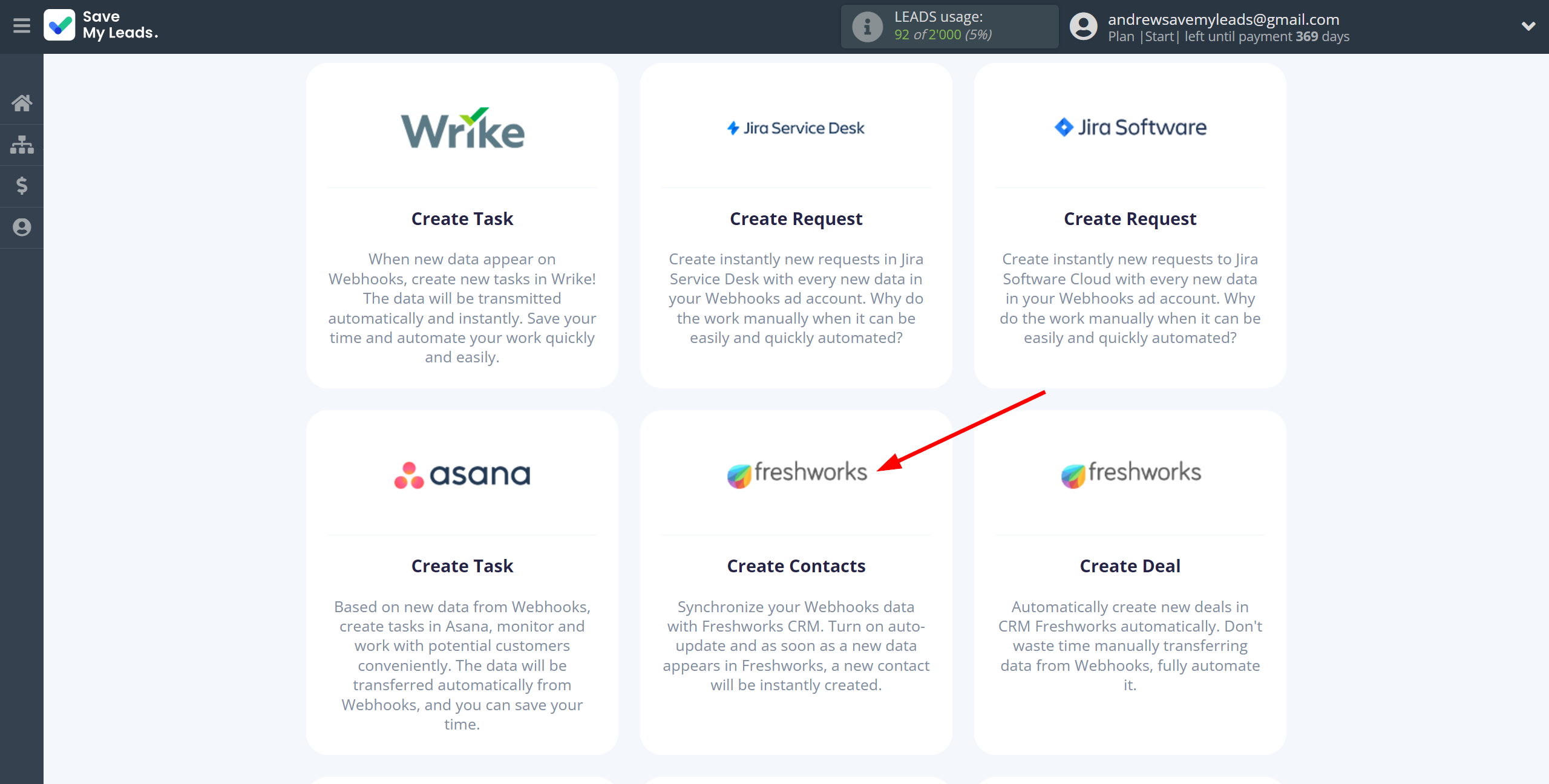Open the hamburger menu
The image size is (1549, 784).
[x=22, y=26]
